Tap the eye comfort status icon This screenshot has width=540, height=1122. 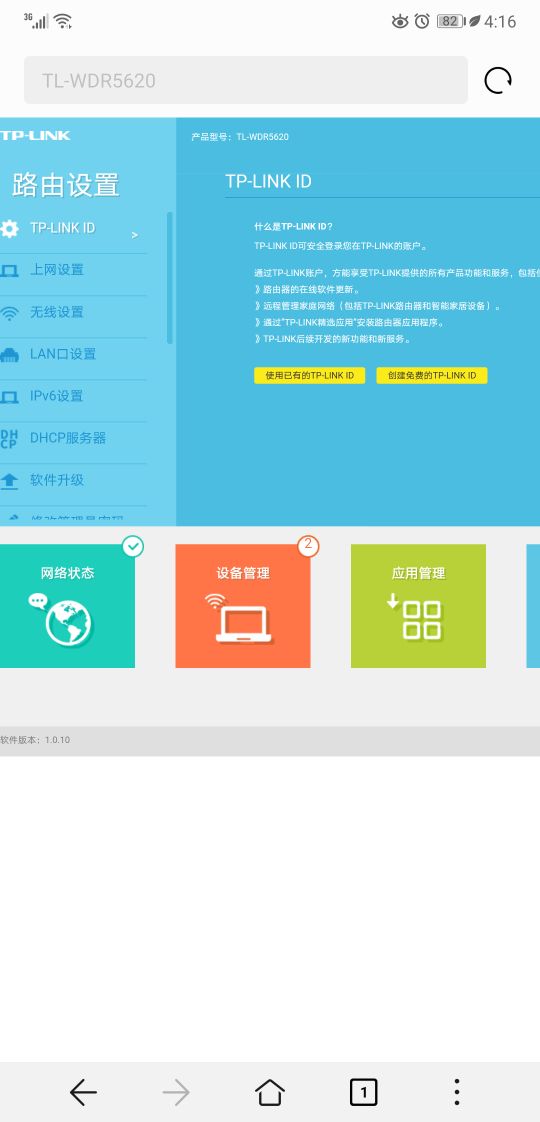[400, 21]
